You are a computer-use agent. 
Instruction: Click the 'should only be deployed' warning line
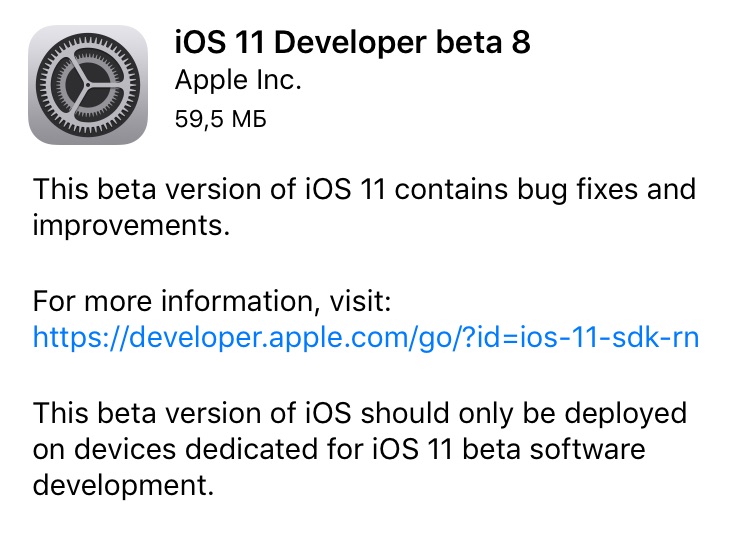[524, 413]
